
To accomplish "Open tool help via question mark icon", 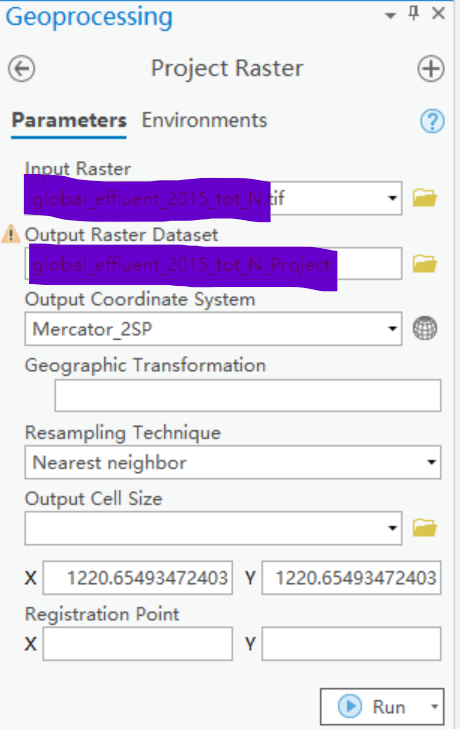I will pos(432,121).
